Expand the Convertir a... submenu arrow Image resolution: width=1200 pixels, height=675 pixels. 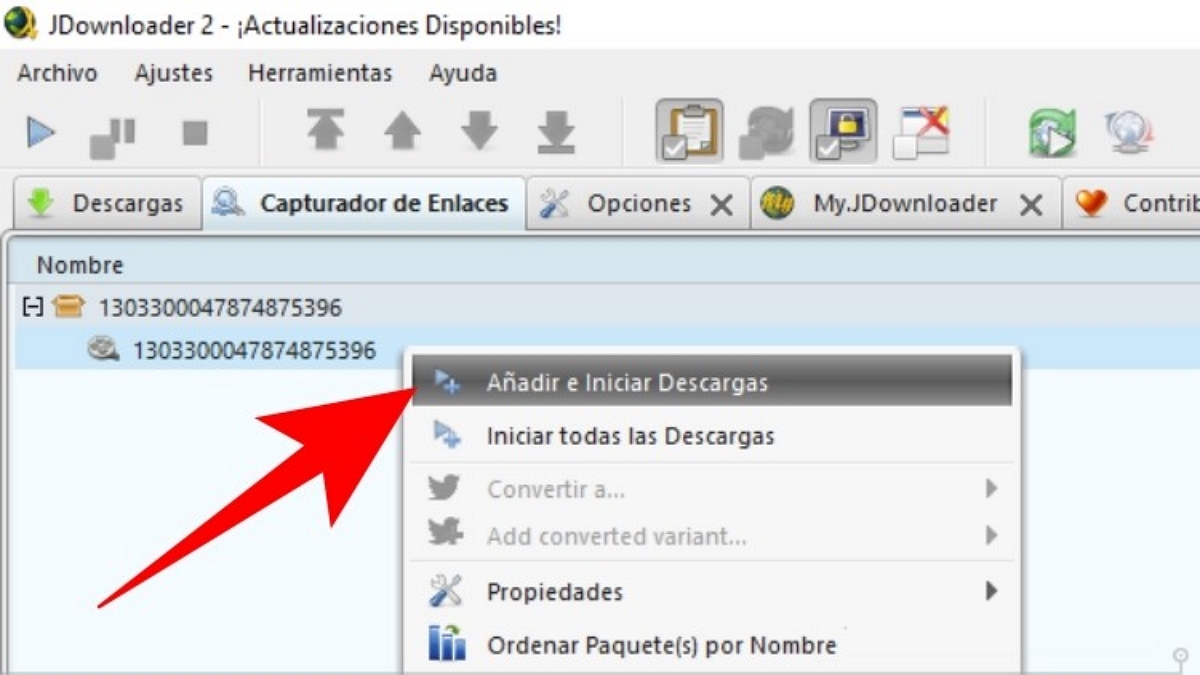point(991,489)
